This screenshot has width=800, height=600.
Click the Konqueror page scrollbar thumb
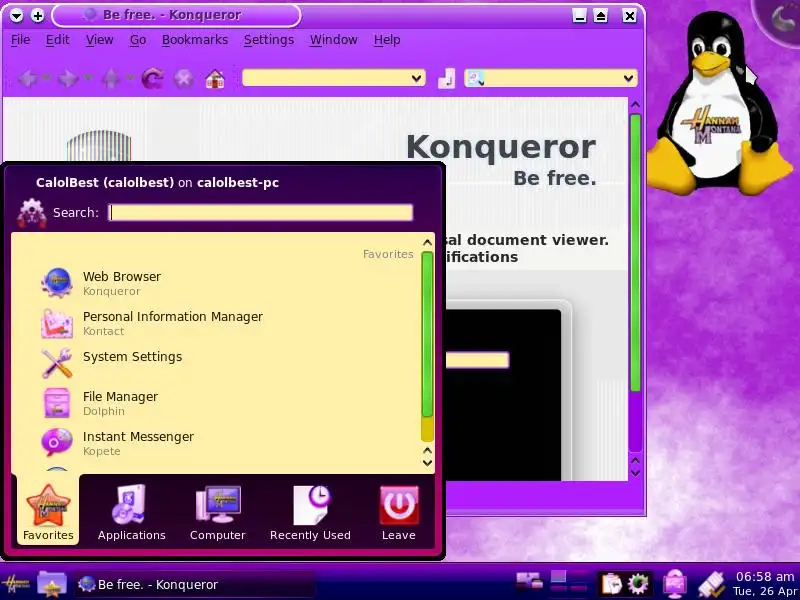tap(635, 253)
